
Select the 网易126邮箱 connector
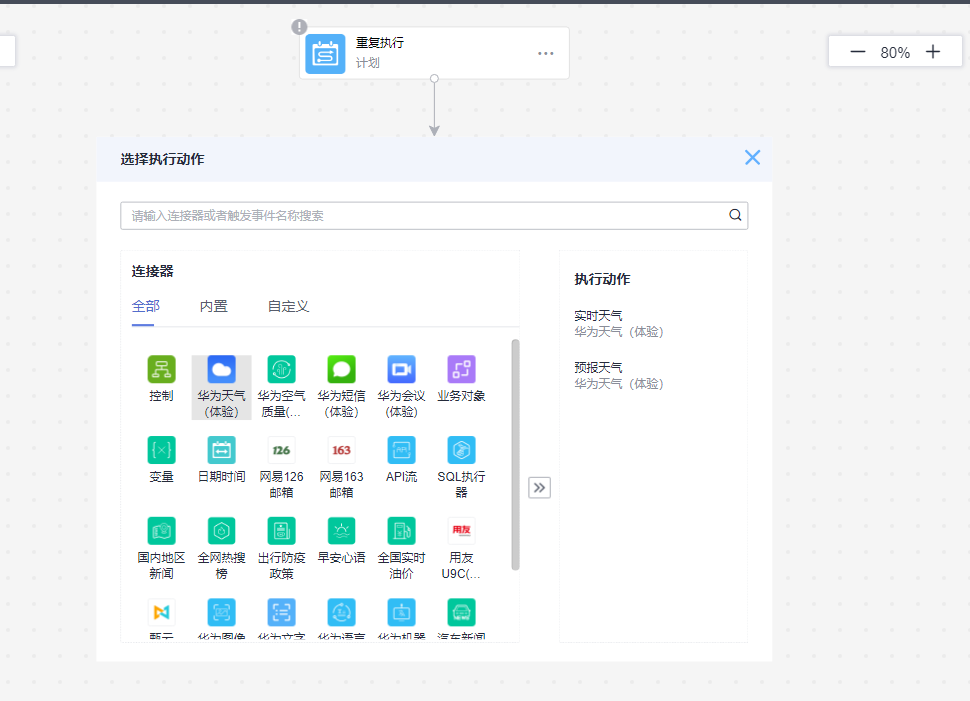click(281, 468)
